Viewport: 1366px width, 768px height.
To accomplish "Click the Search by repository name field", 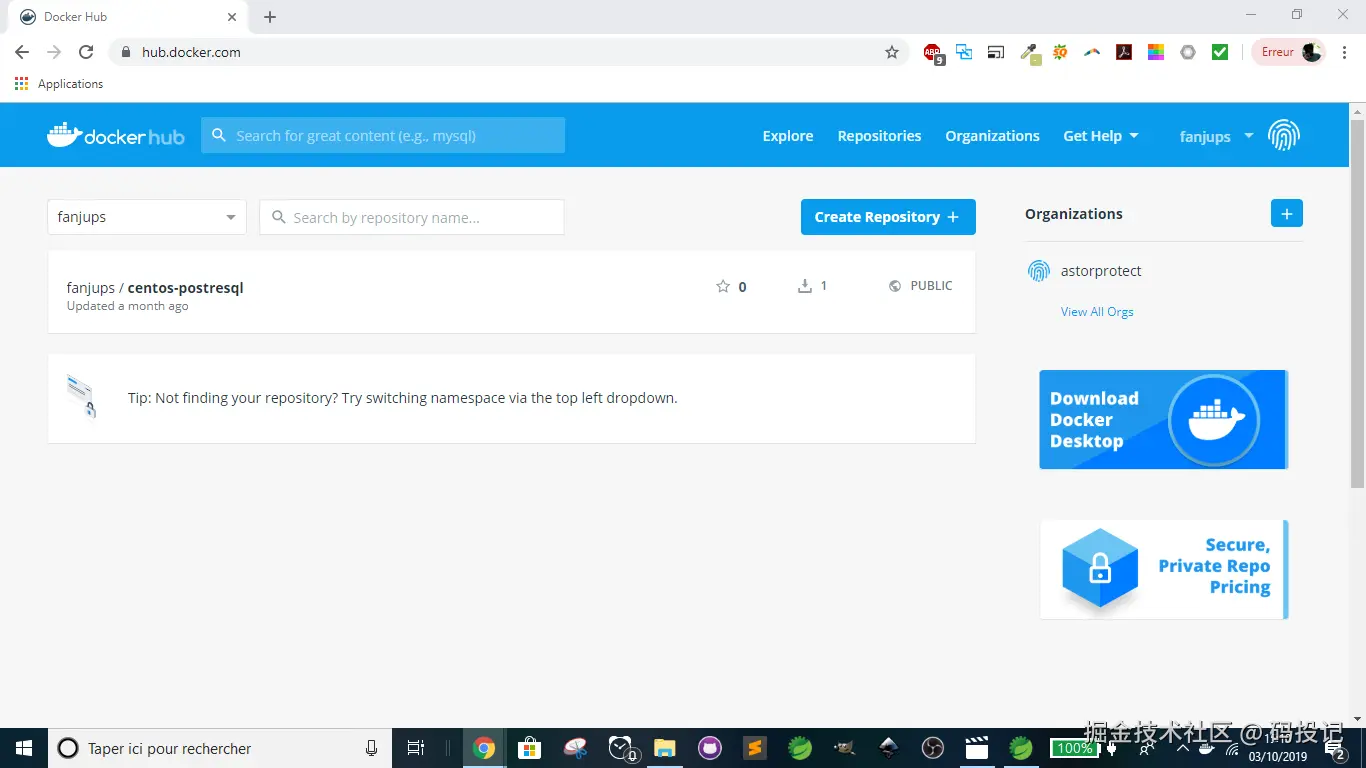I will 412,217.
